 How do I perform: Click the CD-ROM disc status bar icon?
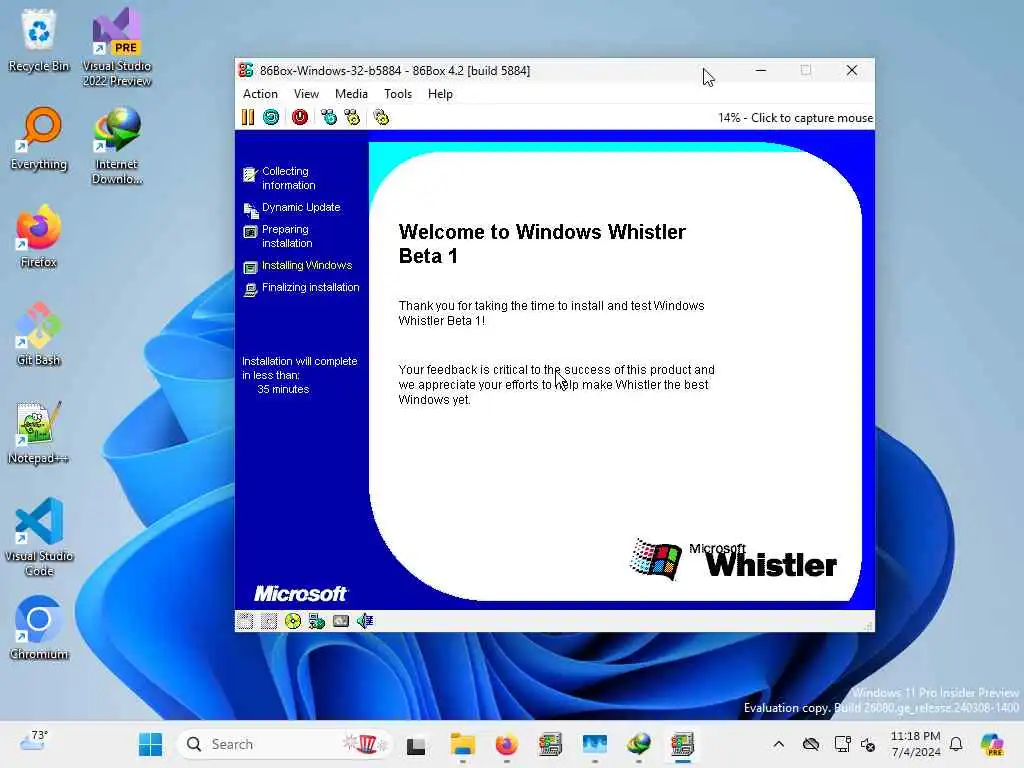pyautogui.click(x=293, y=621)
